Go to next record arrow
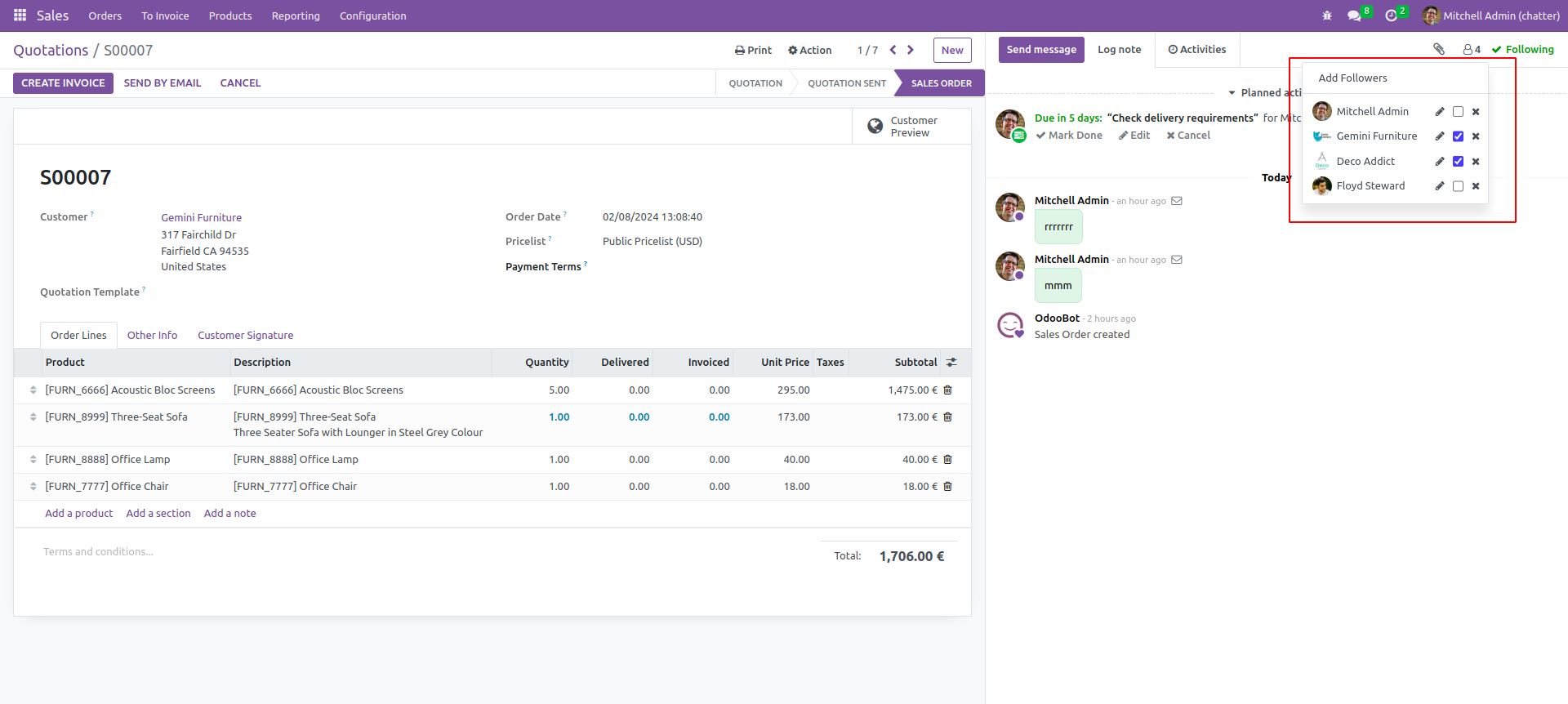This screenshot has width=1568, height=704. [911, 50]
